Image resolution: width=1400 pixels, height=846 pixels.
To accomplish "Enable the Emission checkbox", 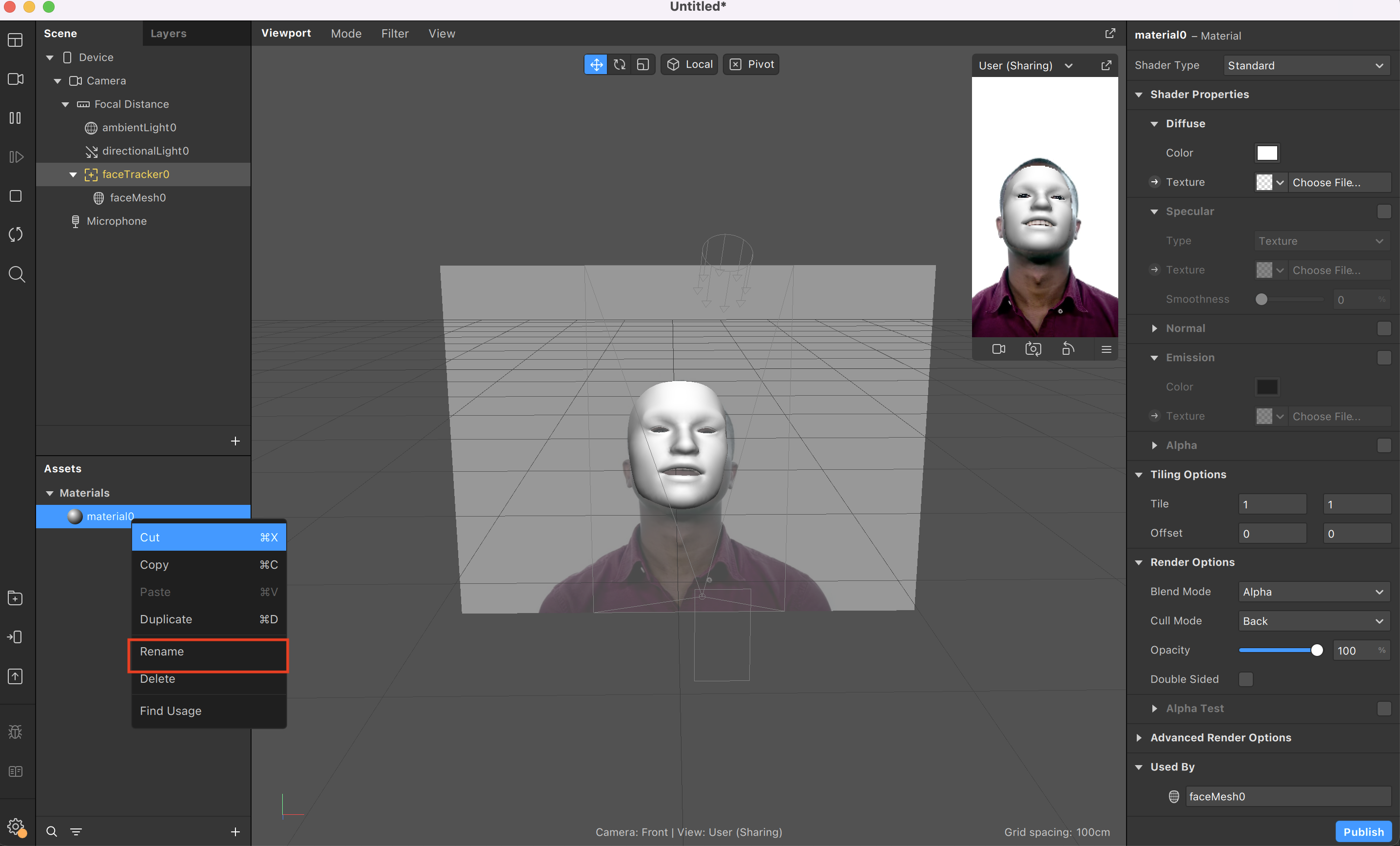I will [1383, 357].
